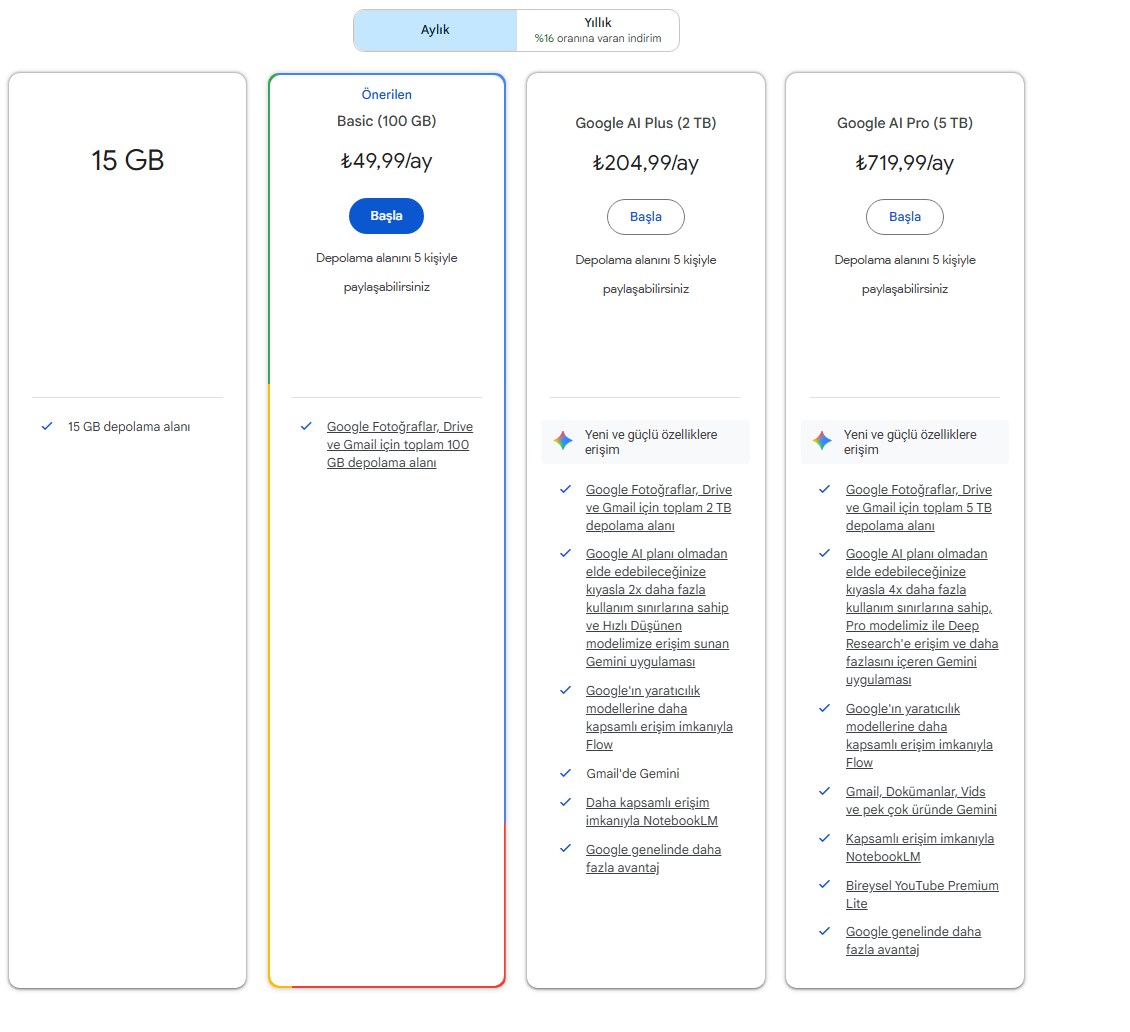Click checkmark beside AI Pro NotebookLM feature
Viewport: 1130px width, 1032px height.
pyautogui.click(x=825, y=837)
